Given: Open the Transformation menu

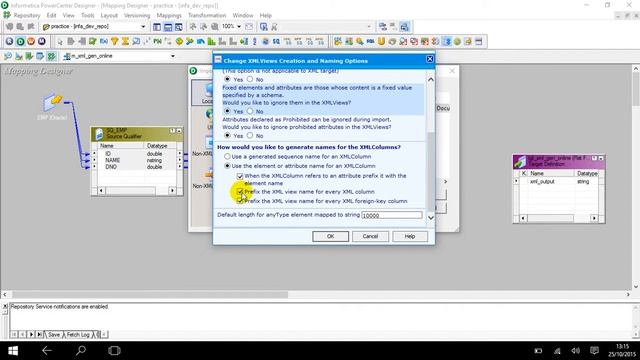Looking at the screenshot, I should click(x=207, y=15).
